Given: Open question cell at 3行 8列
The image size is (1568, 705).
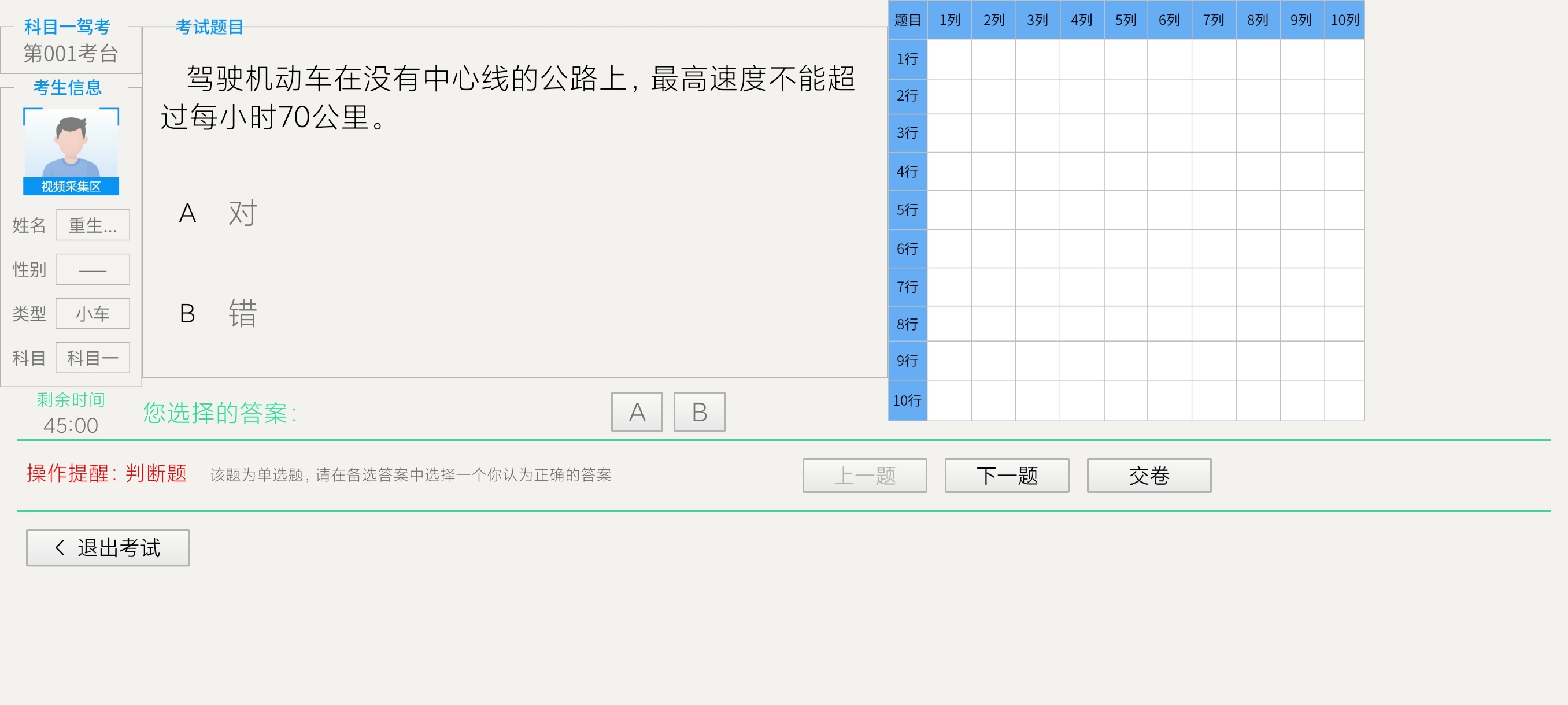Looking at the screenshot, I should 1258,132.
